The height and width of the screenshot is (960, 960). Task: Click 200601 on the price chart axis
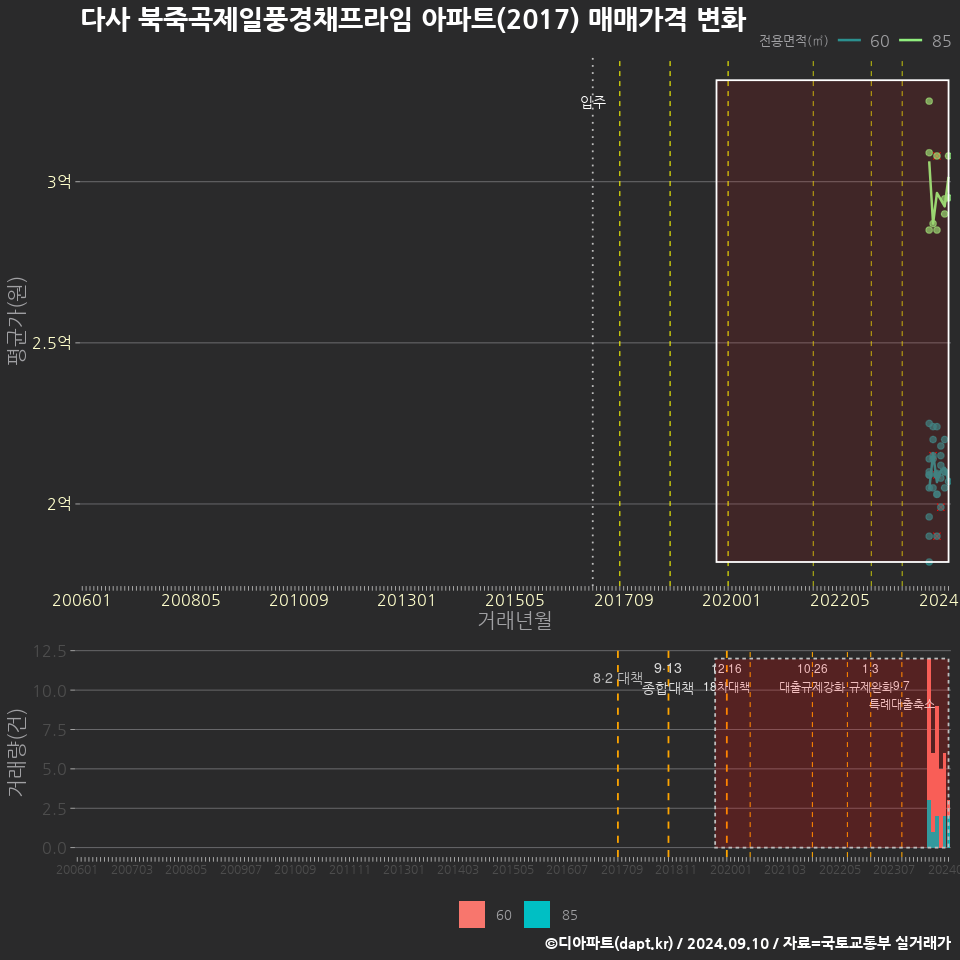pyautogui.click(x=81, y=600)
